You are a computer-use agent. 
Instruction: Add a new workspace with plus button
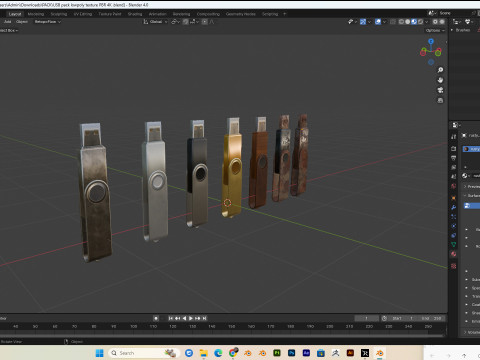click(284, 14)
